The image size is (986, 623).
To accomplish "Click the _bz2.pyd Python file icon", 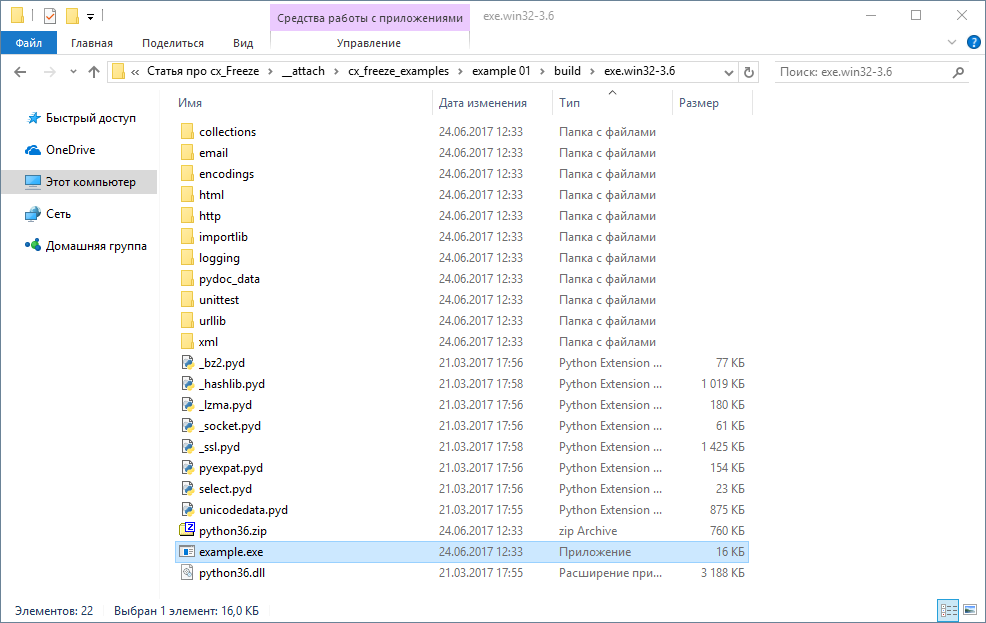I will coord(187,363).
